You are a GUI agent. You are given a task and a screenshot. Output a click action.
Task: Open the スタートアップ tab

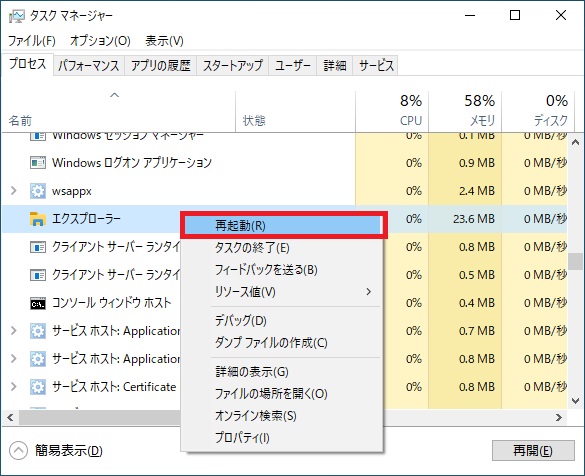233,66
